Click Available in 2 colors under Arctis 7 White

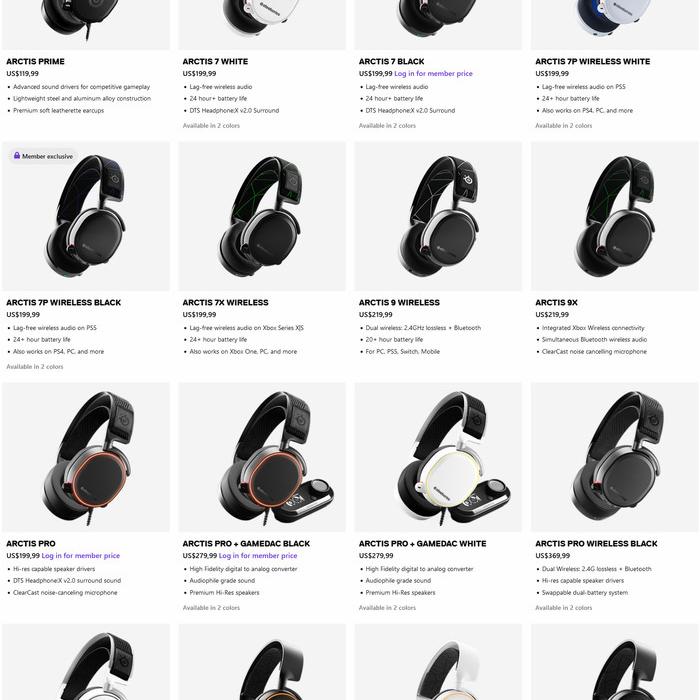(211, 126)
